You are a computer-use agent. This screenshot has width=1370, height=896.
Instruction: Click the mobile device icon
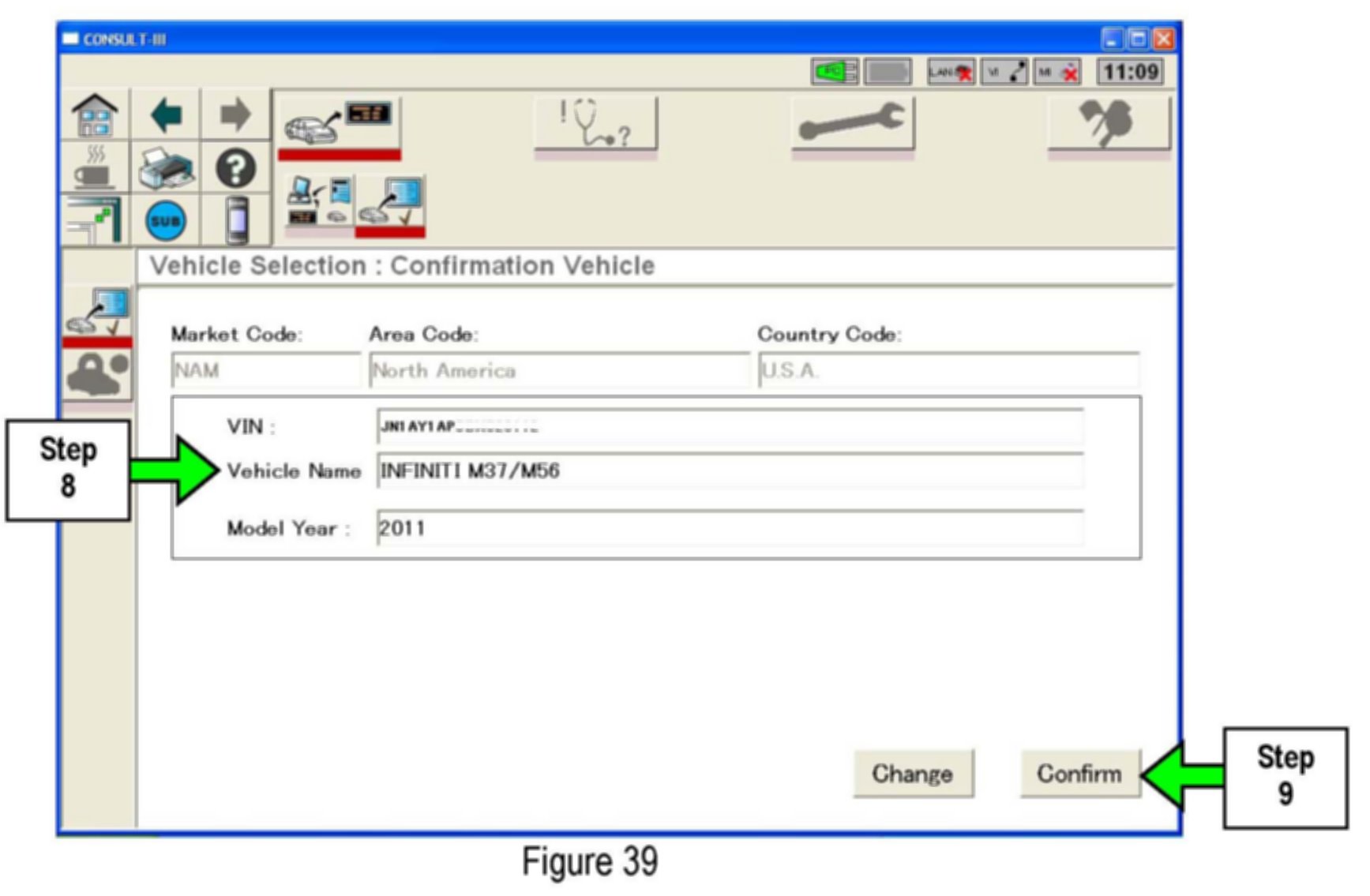tap(235, 220)
